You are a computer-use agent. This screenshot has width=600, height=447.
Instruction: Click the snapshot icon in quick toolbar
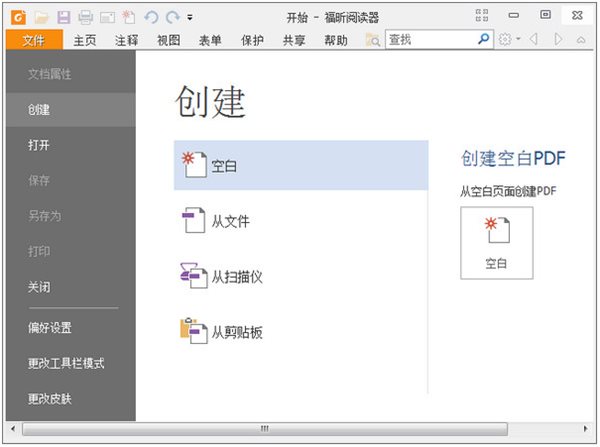point(107,17)
